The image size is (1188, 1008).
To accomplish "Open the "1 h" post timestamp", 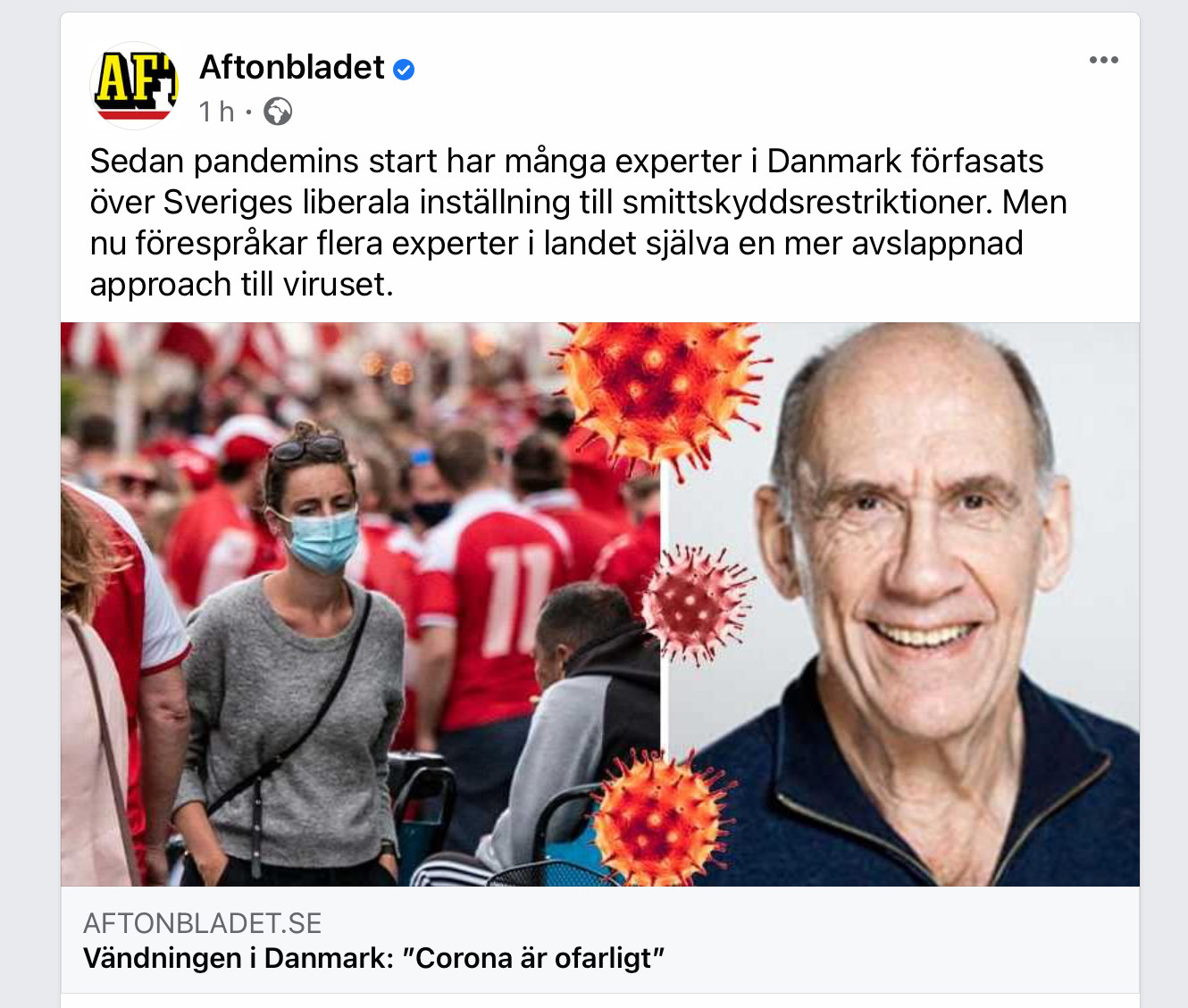I will click(216, 112).
